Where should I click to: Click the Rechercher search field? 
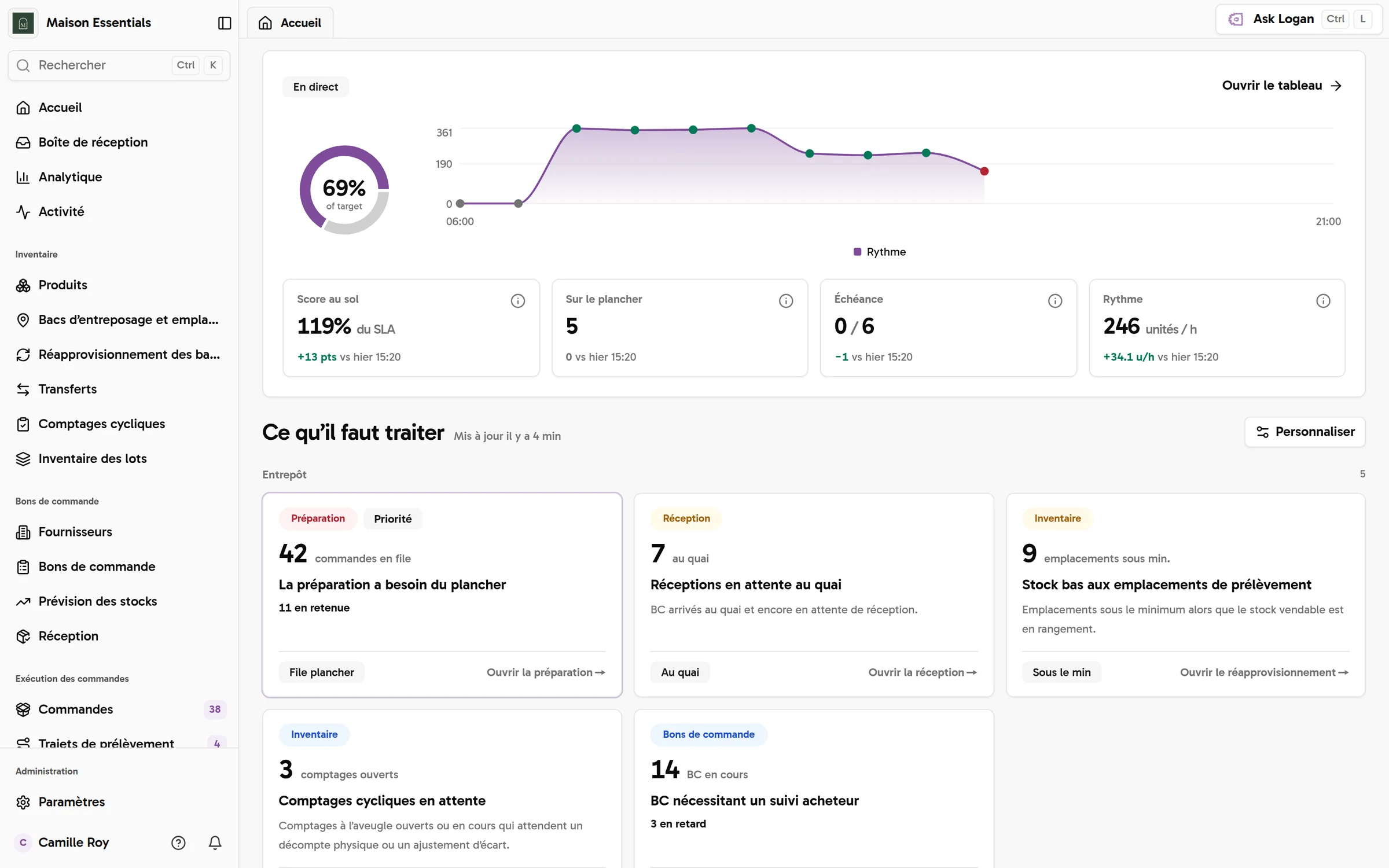119,65
